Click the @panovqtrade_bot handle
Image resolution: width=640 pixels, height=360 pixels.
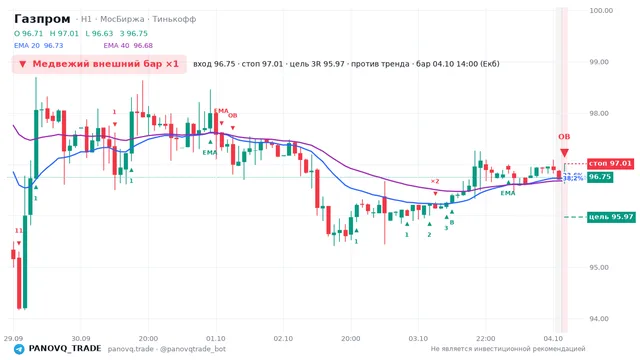click(193, 349)
